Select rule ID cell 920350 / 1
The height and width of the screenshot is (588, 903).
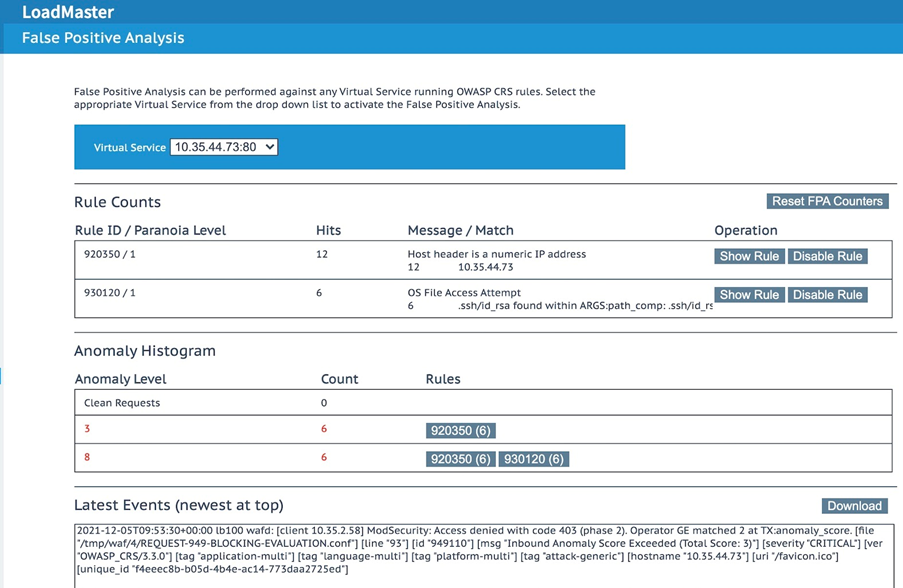coord(110,254)
